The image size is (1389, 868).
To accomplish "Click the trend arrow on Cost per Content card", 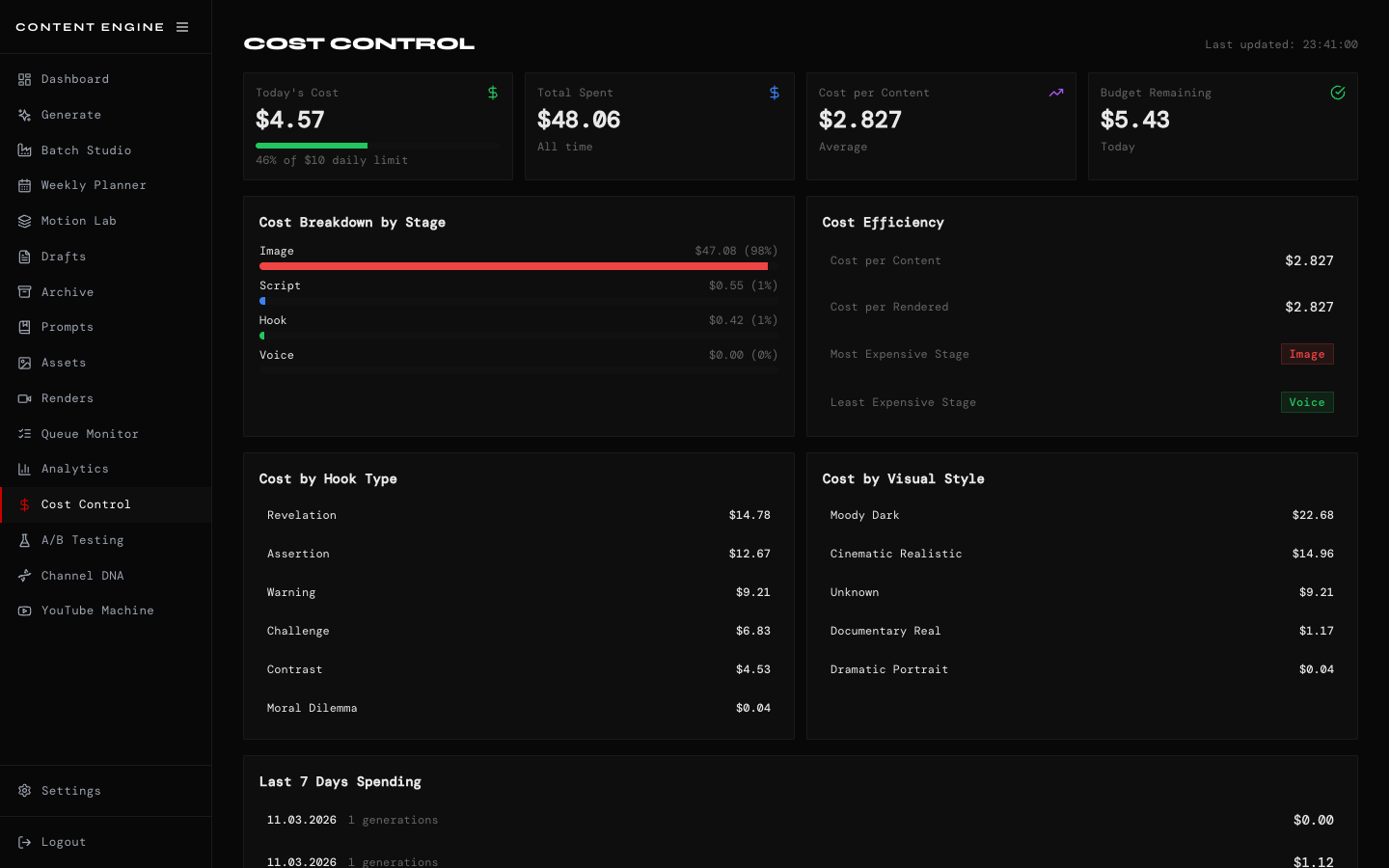I will pyautogui.click(x=1056, y=93).
